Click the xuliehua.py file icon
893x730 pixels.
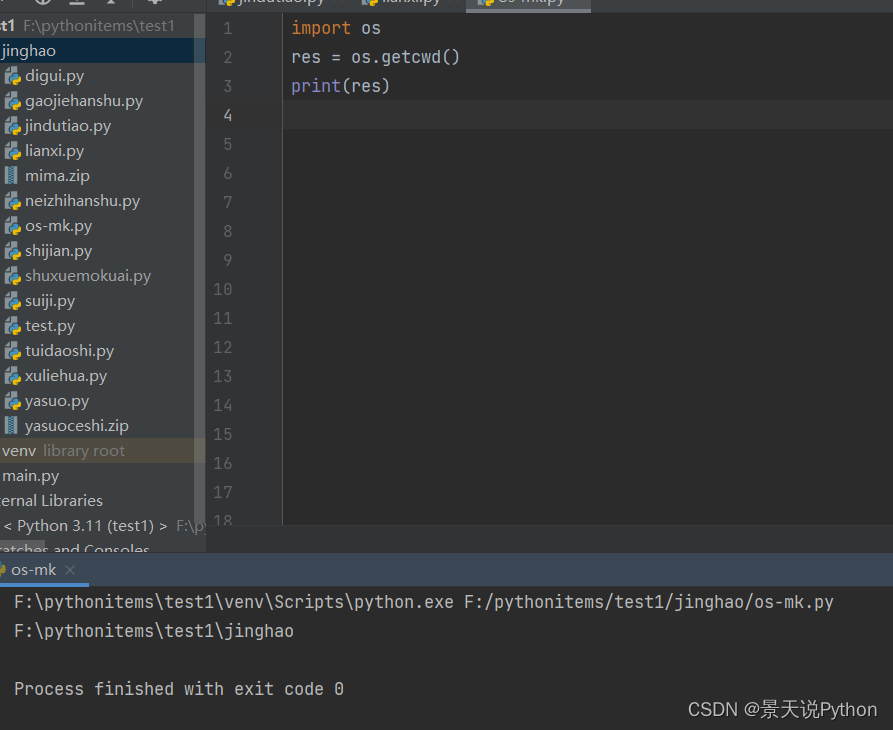pyautogui.click(x=14, y=375)
